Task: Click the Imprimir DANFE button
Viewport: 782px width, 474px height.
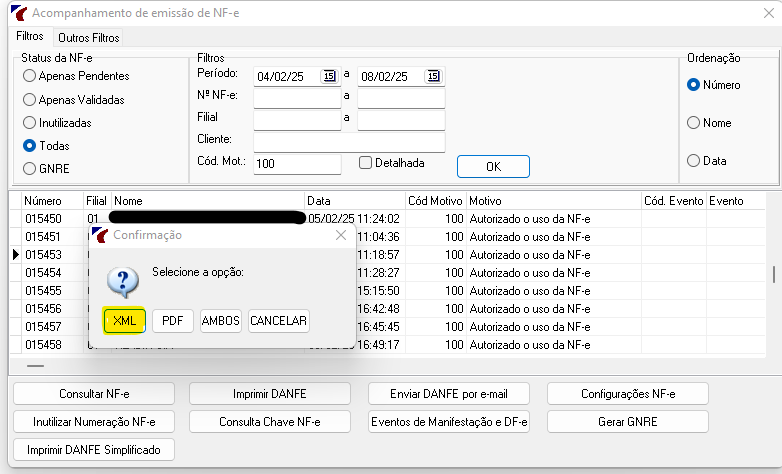Action: pos(270,394)
